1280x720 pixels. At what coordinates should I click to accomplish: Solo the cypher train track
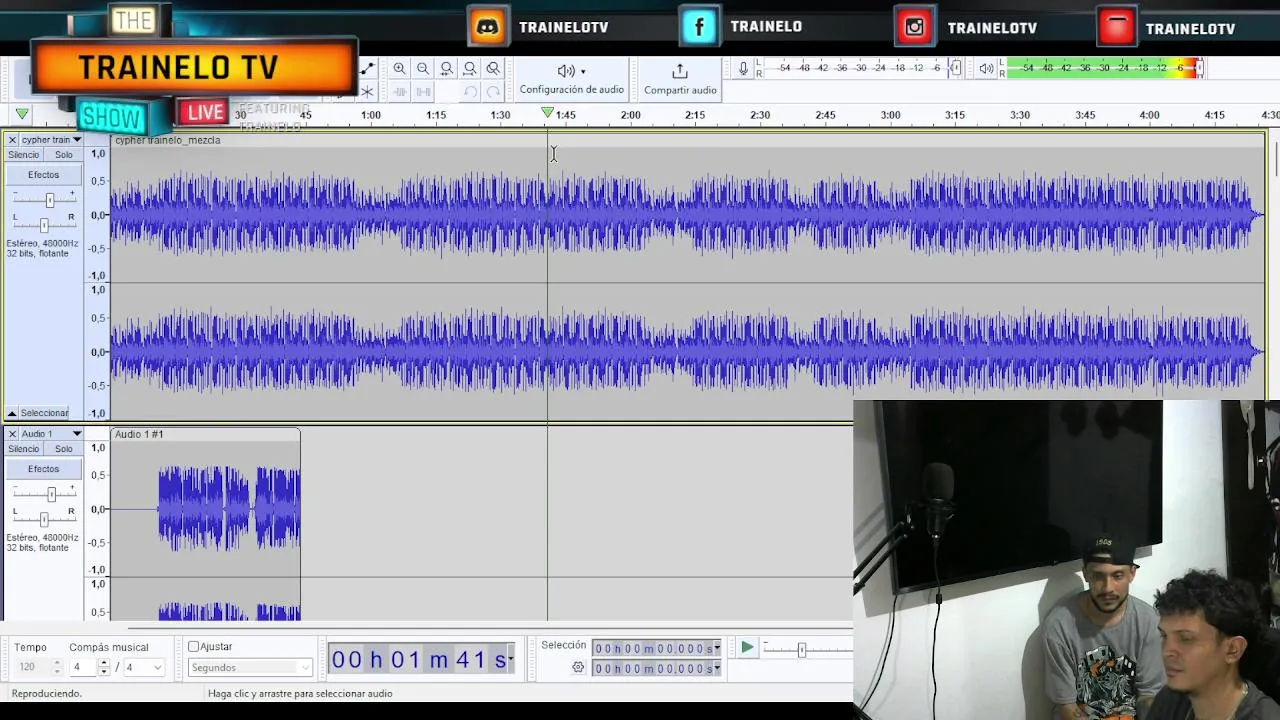(x=64, y=155)
